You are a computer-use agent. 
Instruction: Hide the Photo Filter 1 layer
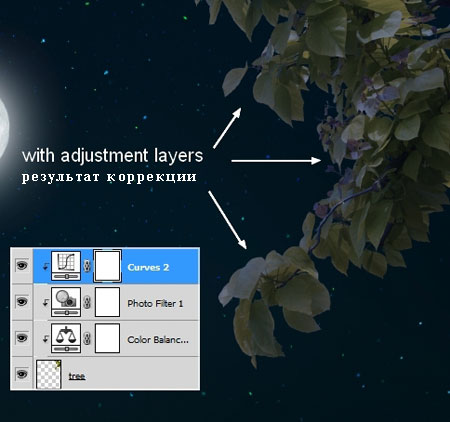coord(22,302)
